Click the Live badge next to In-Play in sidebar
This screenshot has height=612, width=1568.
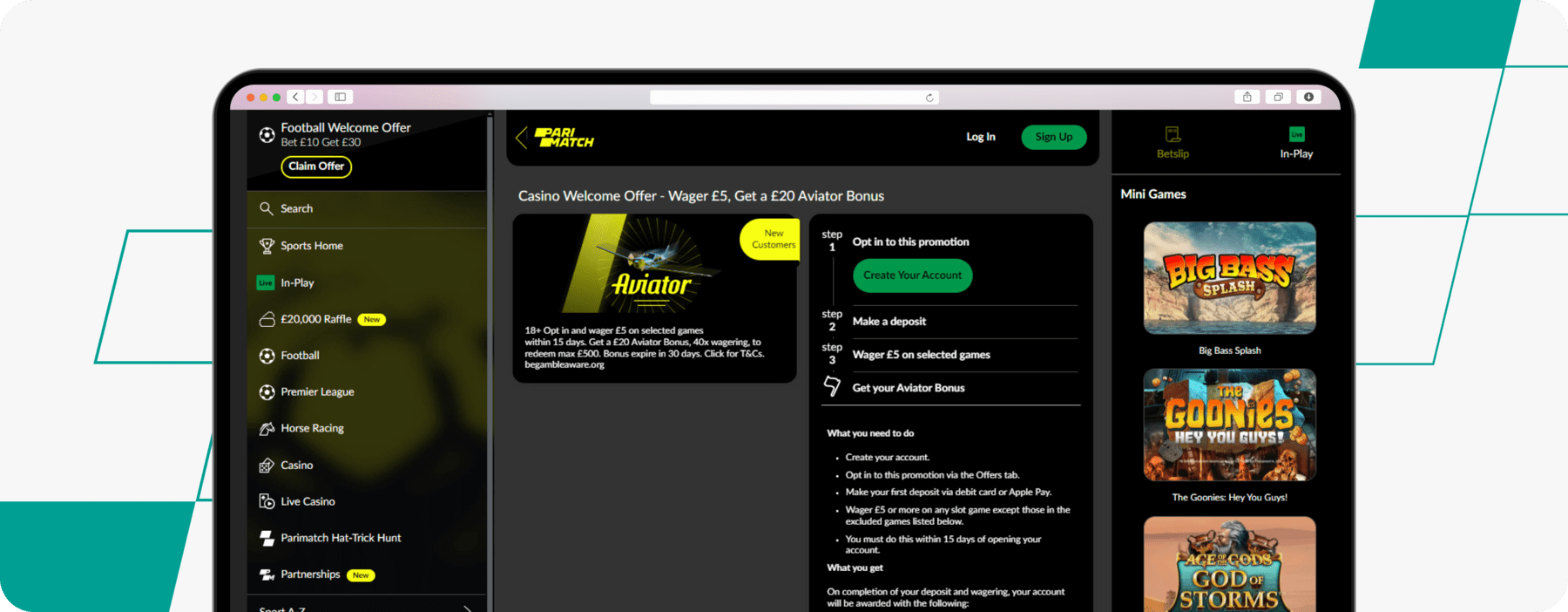(x=266, y=282)
